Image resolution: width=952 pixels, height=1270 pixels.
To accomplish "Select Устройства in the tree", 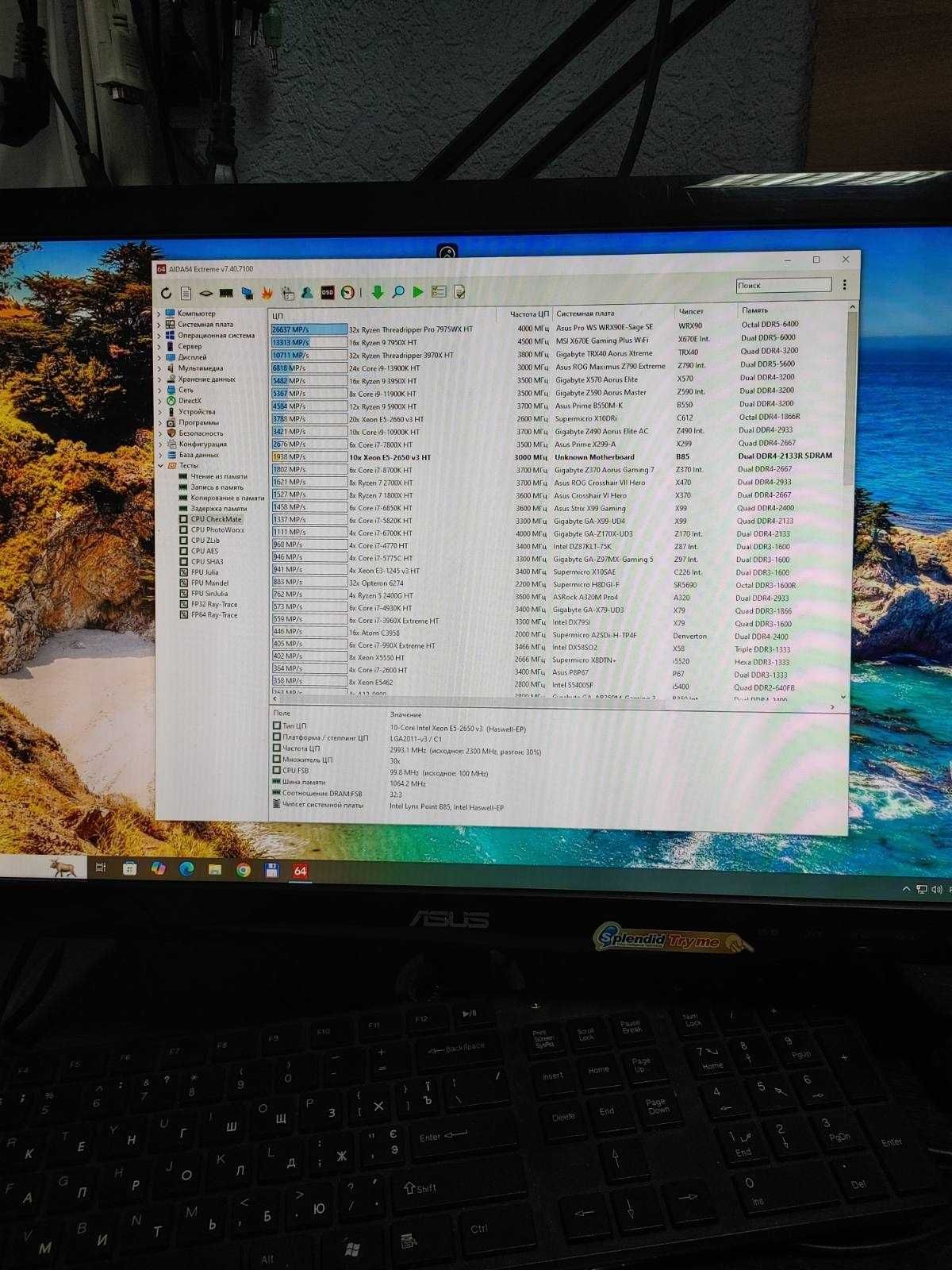I will tap(197, 412).
